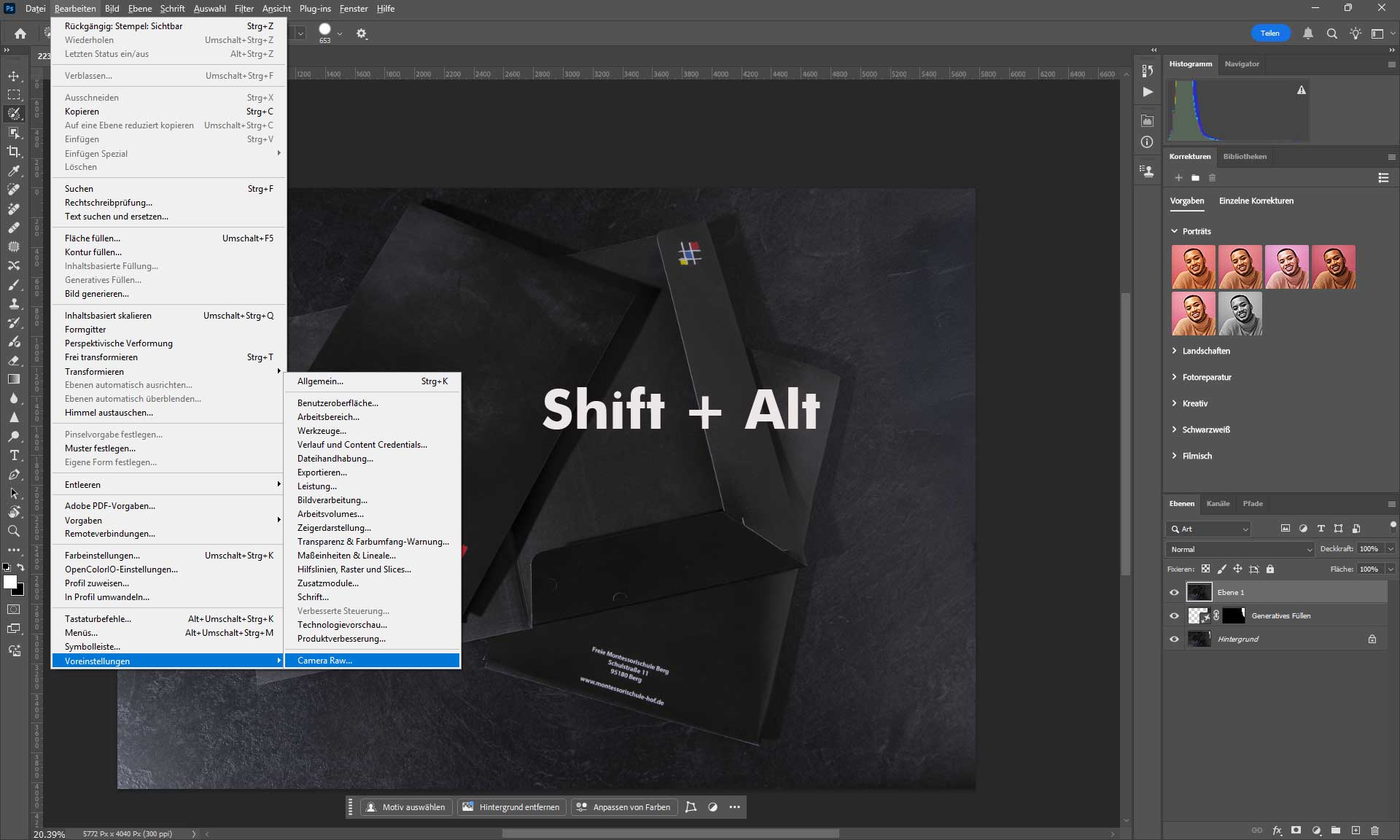Screen dimensions: 1400x840
Task: Toggle lock image pixels brush icon
Action: 1221,569
